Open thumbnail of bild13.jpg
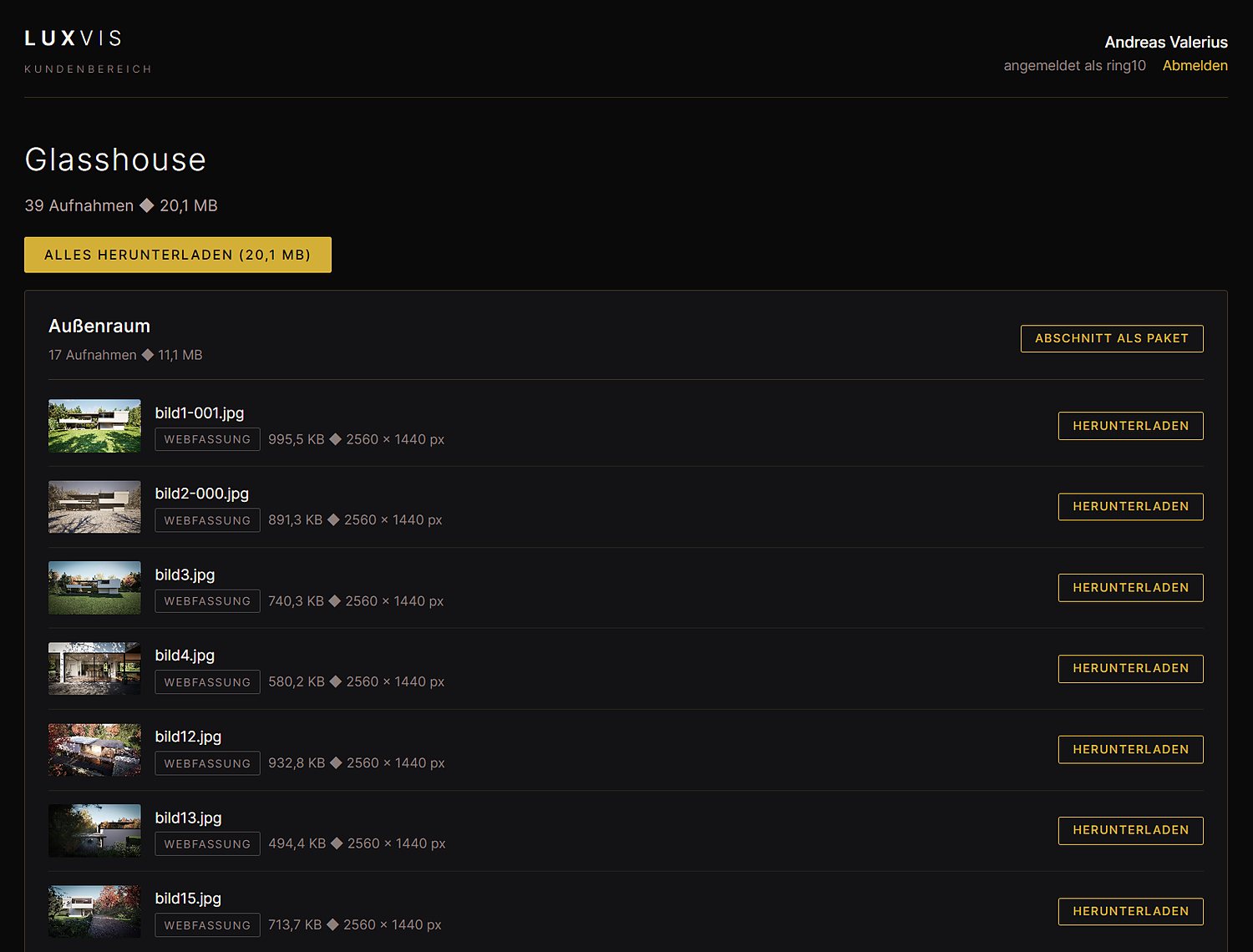This screenshot has height=952, width=1253. click(94, 831)
